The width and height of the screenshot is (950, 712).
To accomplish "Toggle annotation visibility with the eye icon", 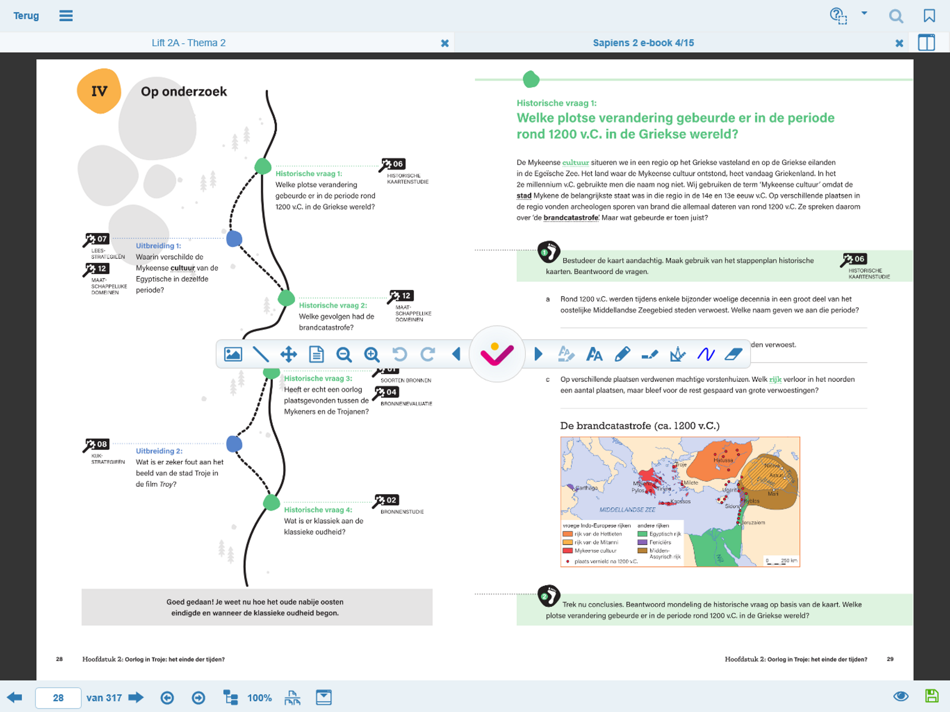I will click(901, 696).
